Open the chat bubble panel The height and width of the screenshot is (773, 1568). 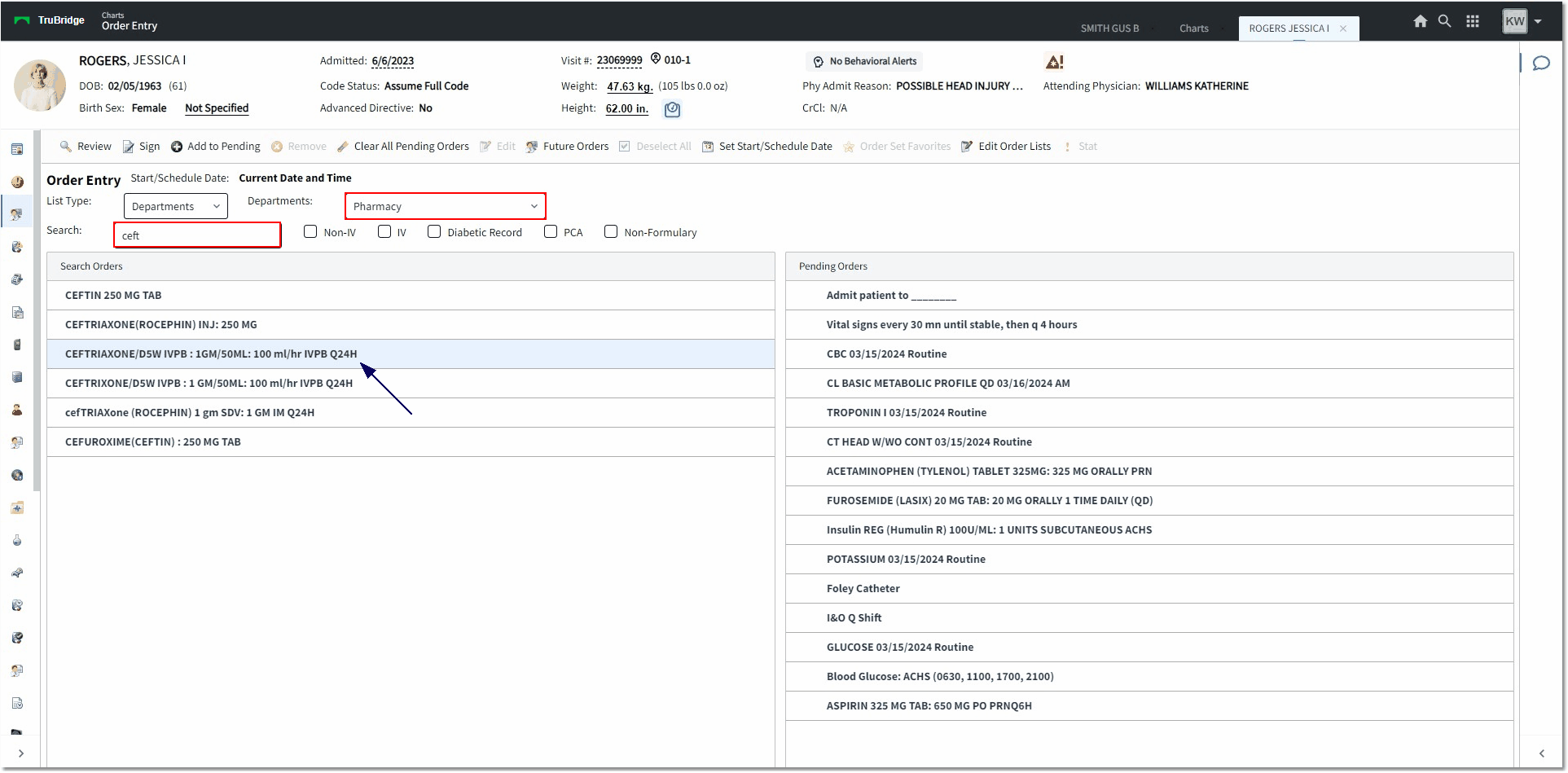pos(1541,63)
